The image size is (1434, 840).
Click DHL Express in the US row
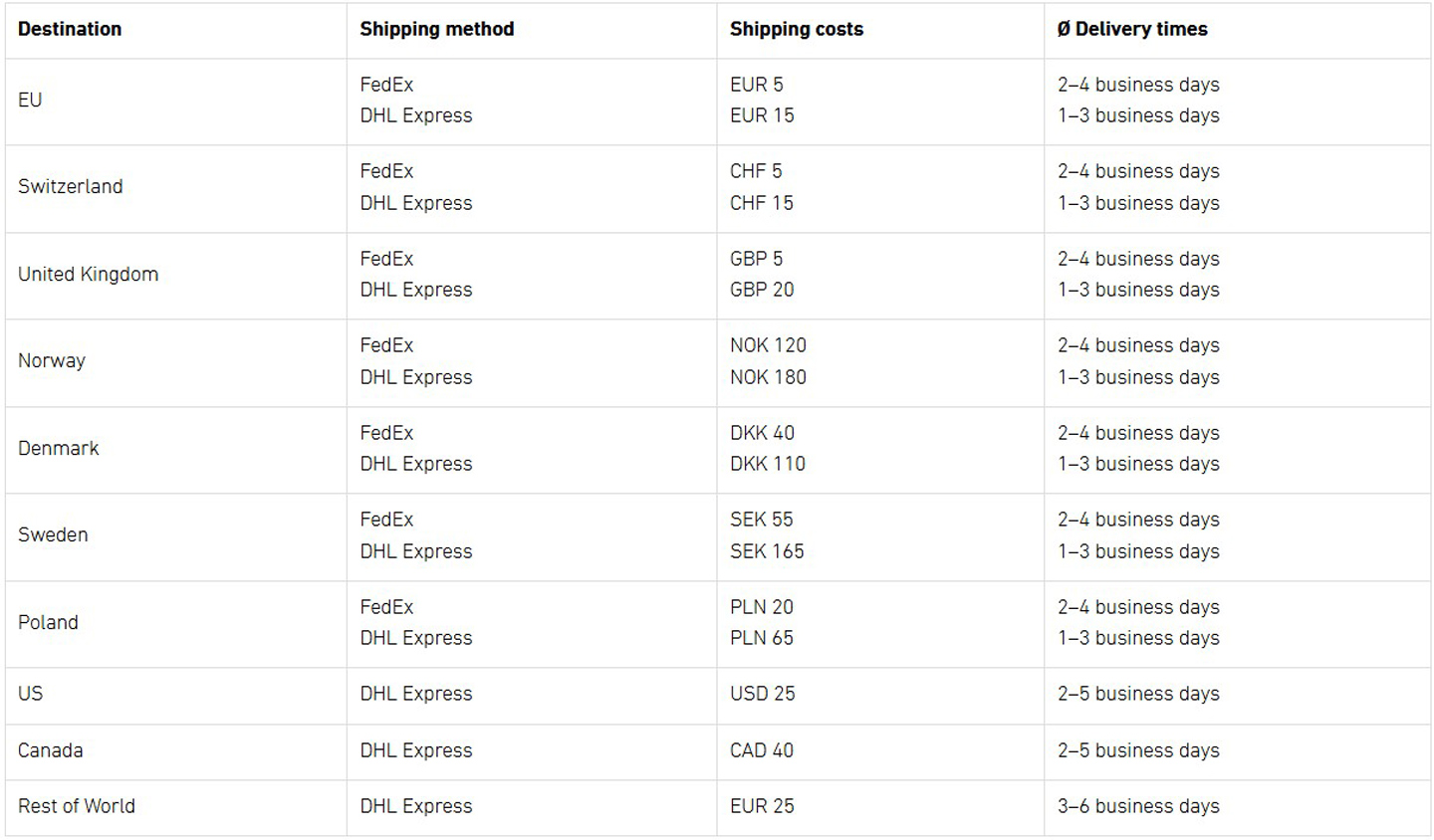pos(416,694)
